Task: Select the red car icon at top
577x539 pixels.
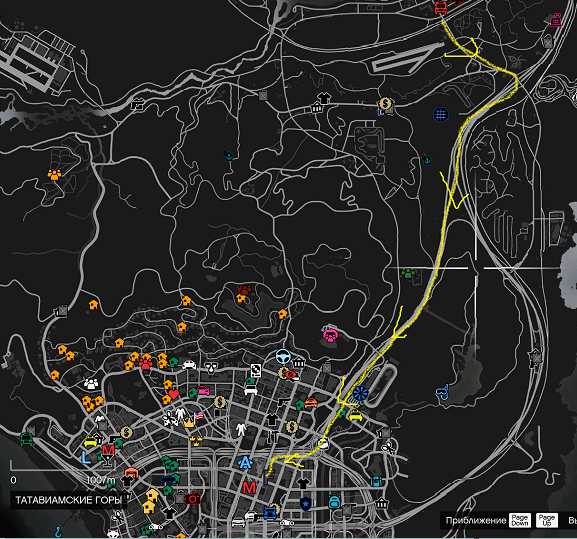Action: pyautogui.click(x=440, y=7)
